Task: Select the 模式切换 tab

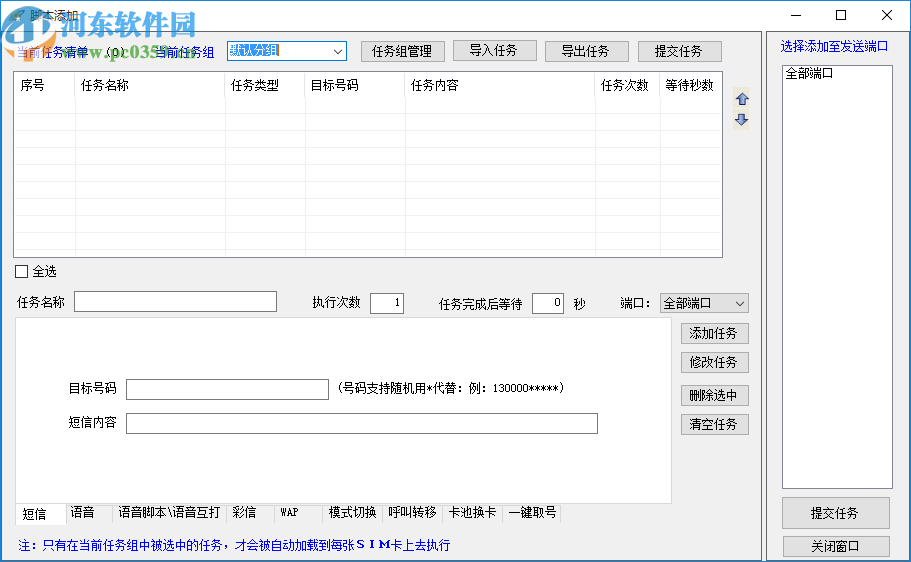Action: tap(352, 513)
